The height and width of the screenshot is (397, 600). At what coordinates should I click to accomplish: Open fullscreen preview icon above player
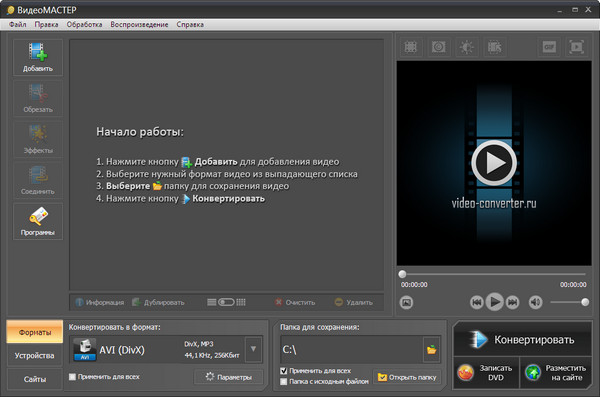click(576, 47)
